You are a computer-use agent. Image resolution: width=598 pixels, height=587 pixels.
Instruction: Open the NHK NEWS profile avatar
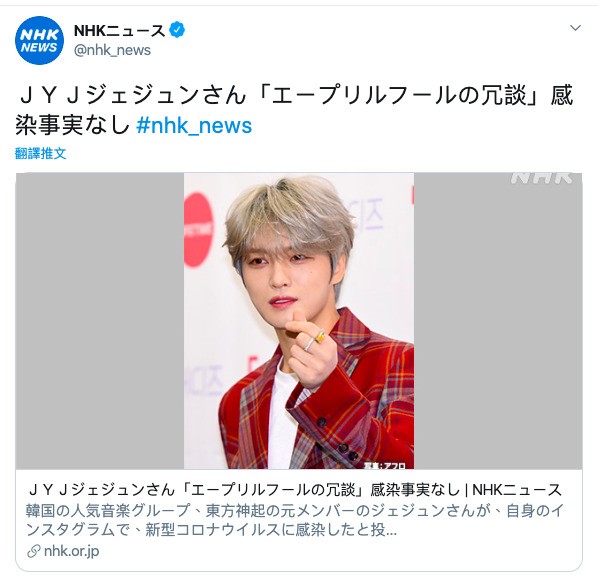click(40, 40)
